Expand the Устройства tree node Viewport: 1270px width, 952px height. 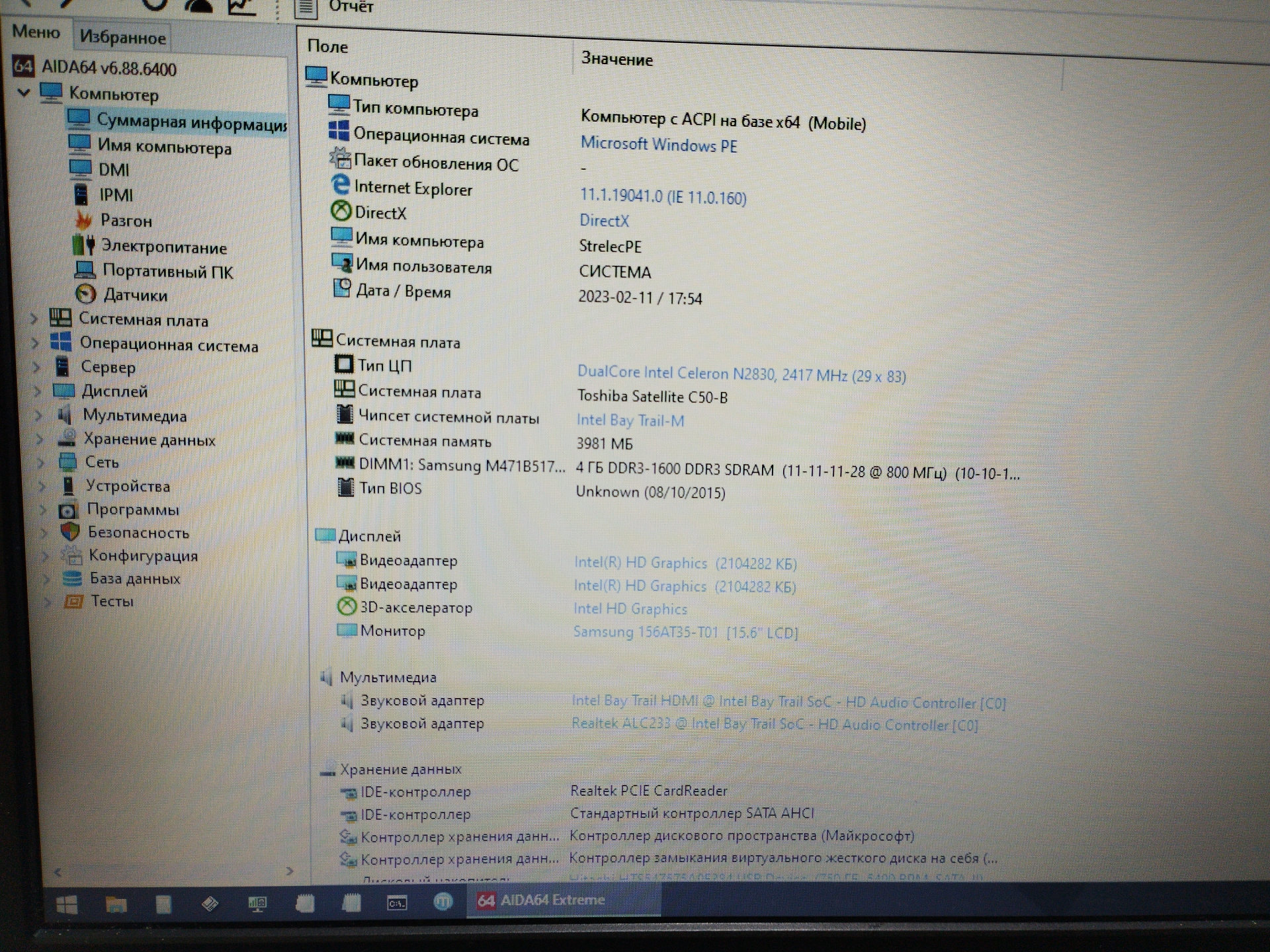tap(42, 486)
